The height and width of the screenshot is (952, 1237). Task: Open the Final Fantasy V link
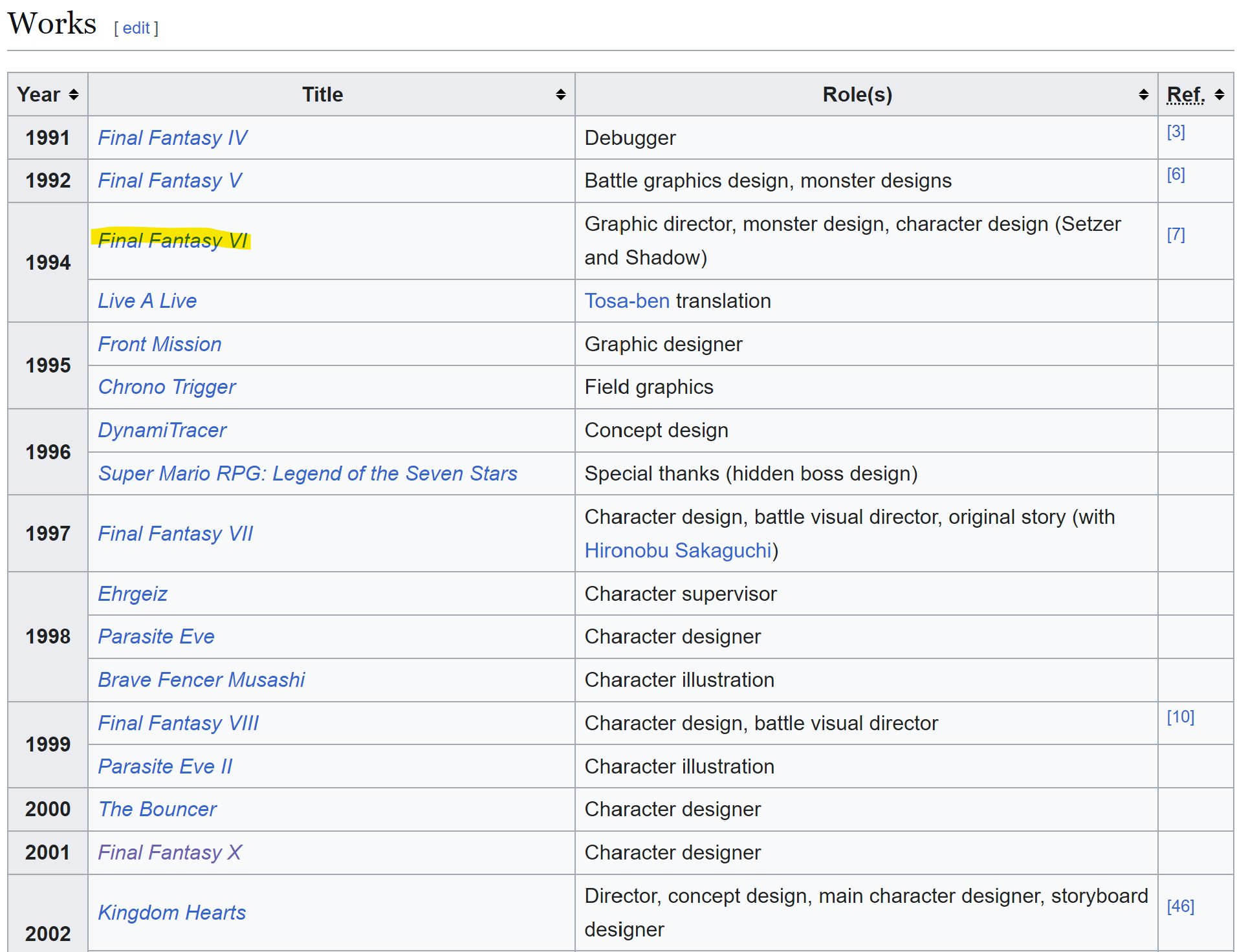point(170,180)
